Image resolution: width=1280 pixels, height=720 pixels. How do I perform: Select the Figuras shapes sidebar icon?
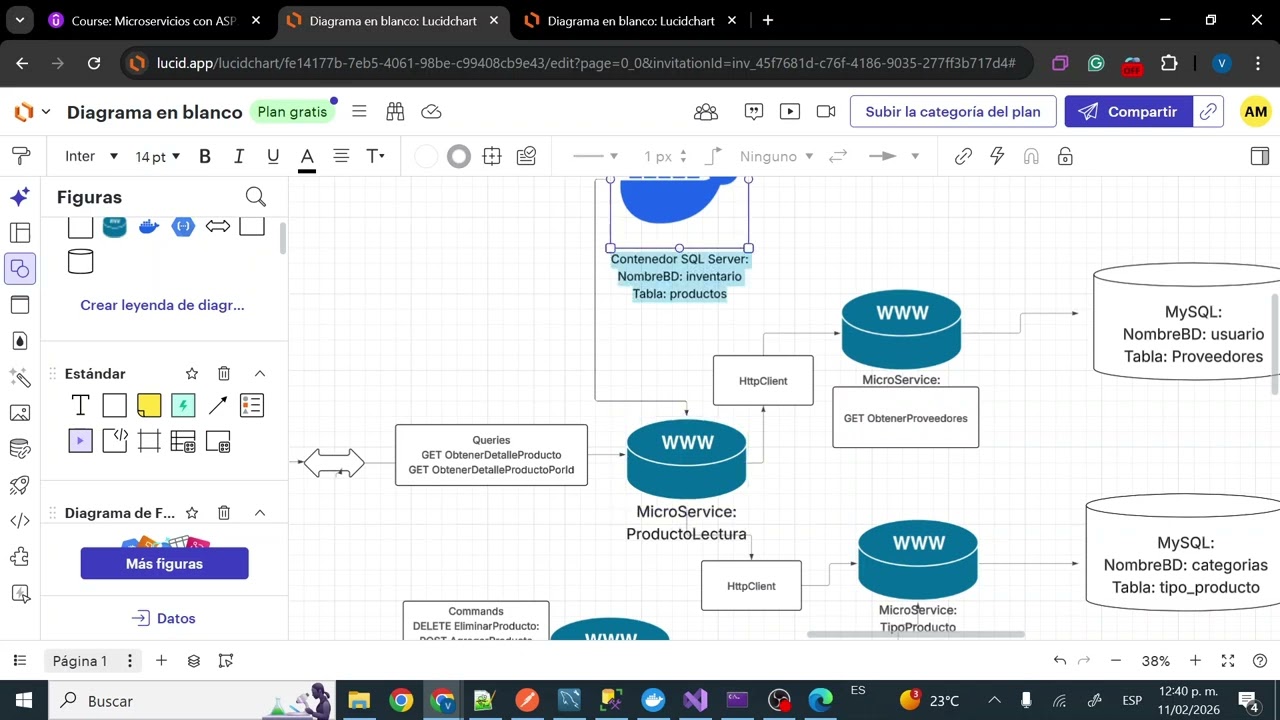coord(20,268)
